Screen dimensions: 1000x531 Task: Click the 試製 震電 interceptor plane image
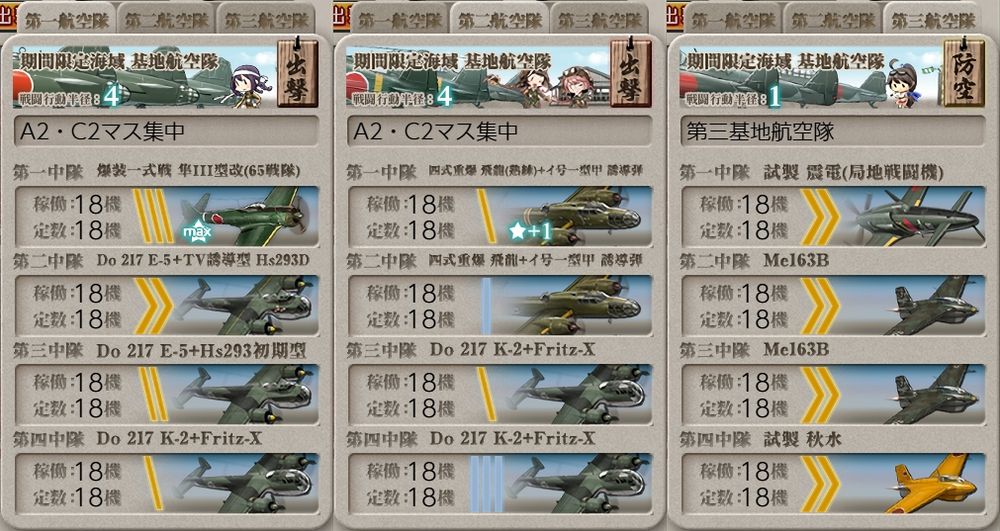(913, 216)
